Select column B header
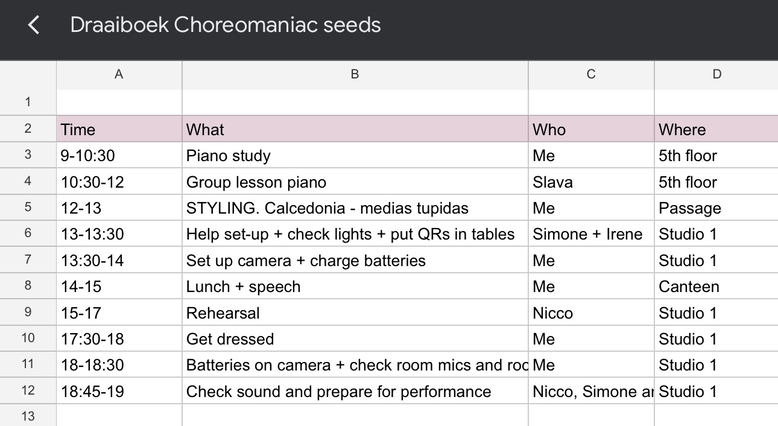Image resolution: width=778 pixels, height=426 pixels. click(x=355, y=74)
